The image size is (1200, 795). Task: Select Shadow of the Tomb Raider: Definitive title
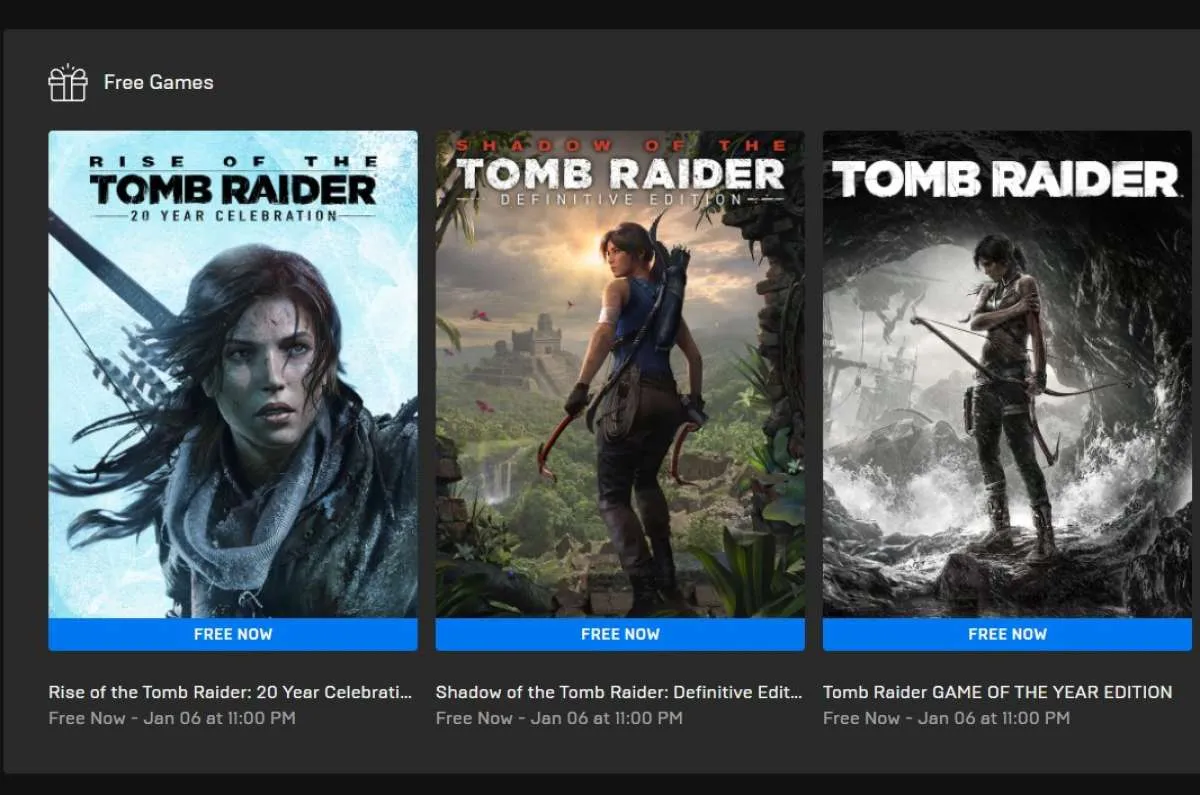point(619,692)
